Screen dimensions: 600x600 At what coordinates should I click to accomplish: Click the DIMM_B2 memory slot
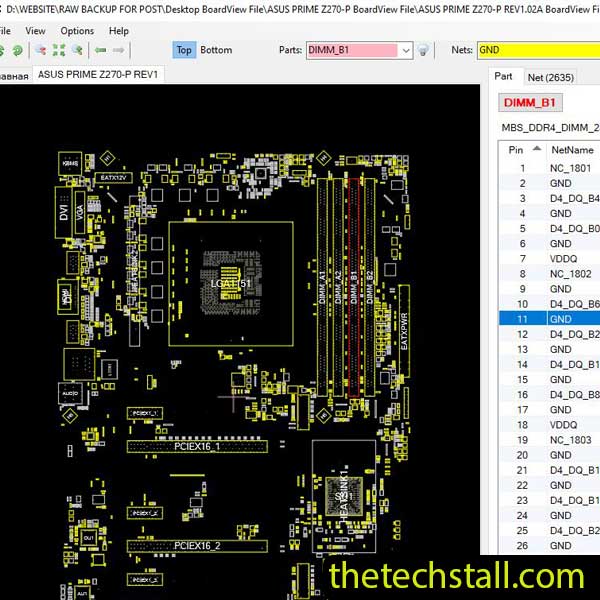pyautogui.click(x=370, y=287)
